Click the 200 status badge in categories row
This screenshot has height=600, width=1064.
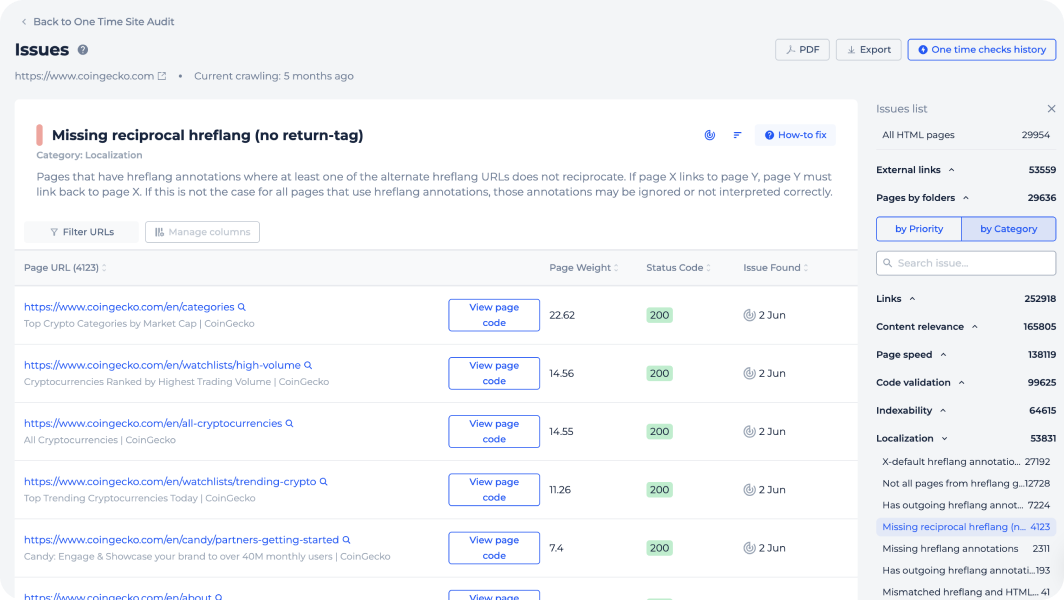660,315
